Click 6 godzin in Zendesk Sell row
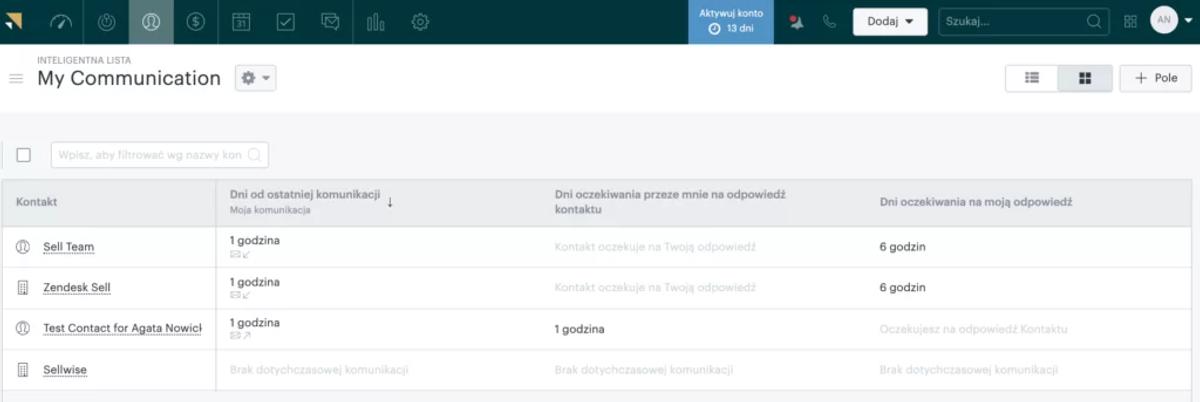This screenshot has height=402, width=1200. pyautogui.click(x=903, y=288)
